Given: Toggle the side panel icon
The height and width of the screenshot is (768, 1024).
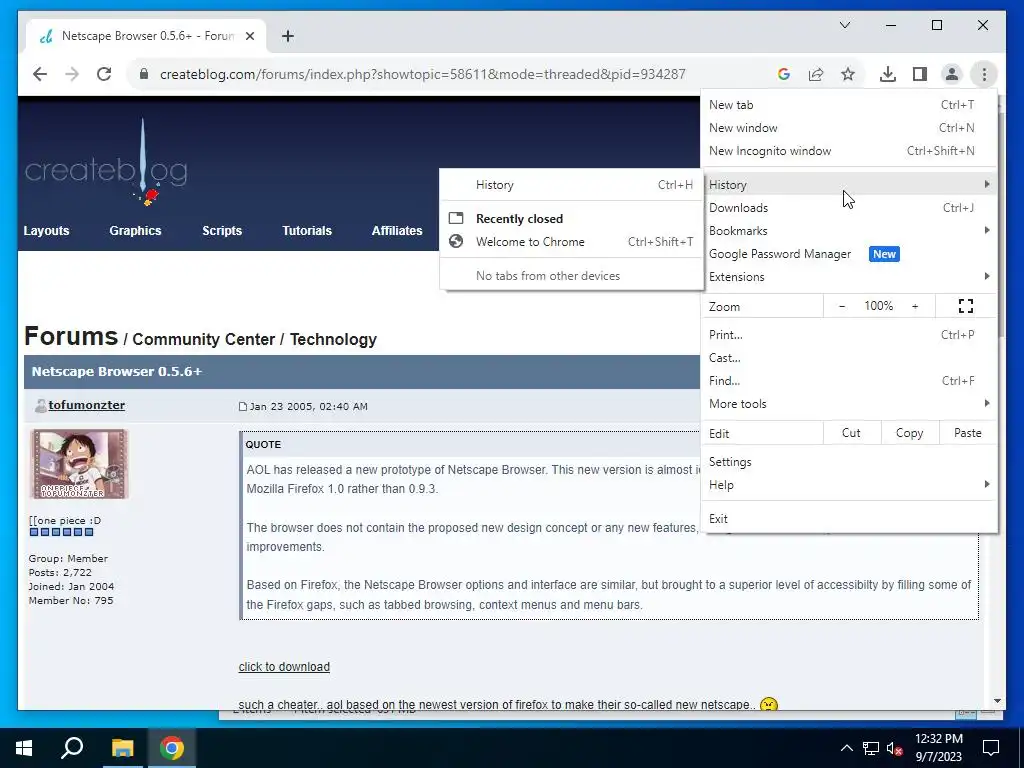Looking at the screenshot, I should pos(920,74).
